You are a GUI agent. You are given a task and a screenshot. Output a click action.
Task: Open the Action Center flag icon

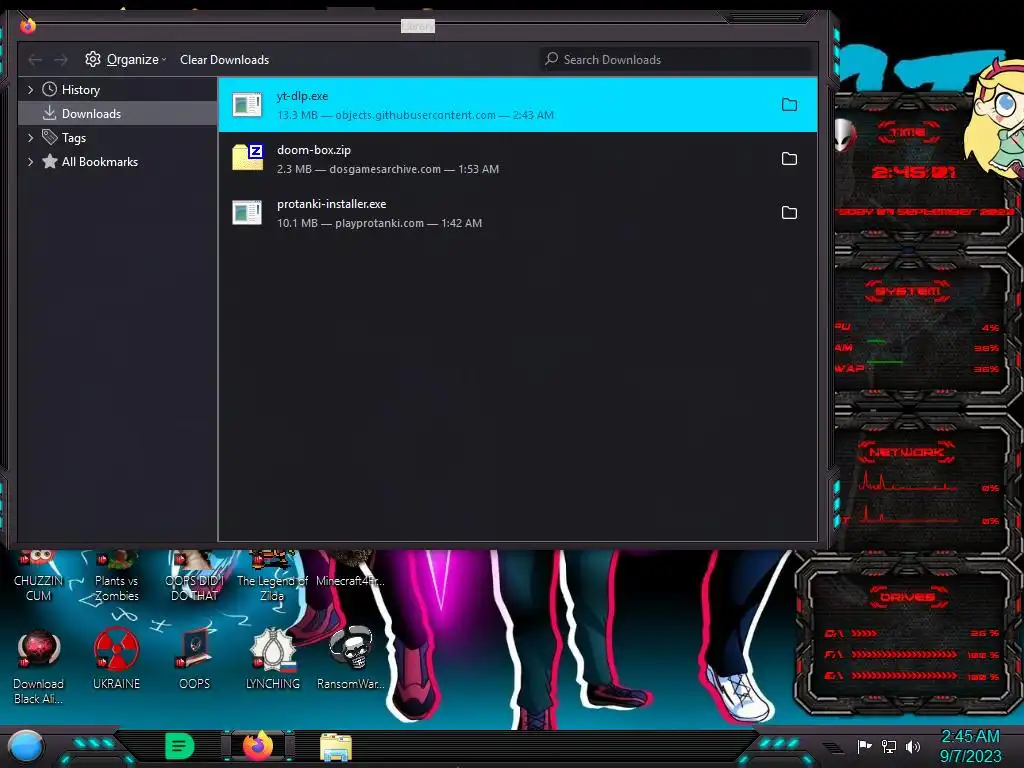coord(865,746)
